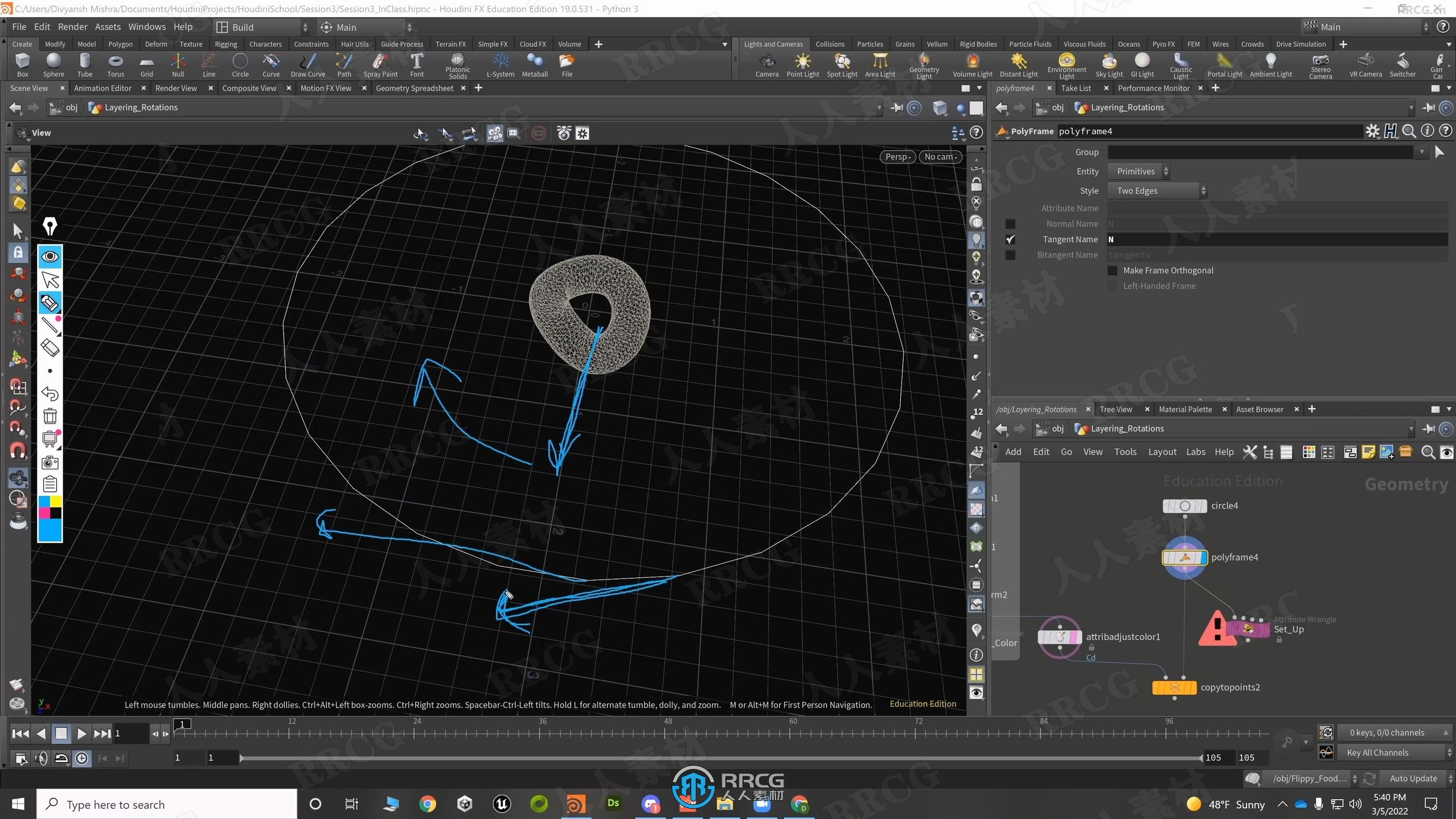Image resolution: width=1456 pixels, height=819 pixels.
Task: Toggle the annotation eye visibility icon
Action: pos(50,257)
